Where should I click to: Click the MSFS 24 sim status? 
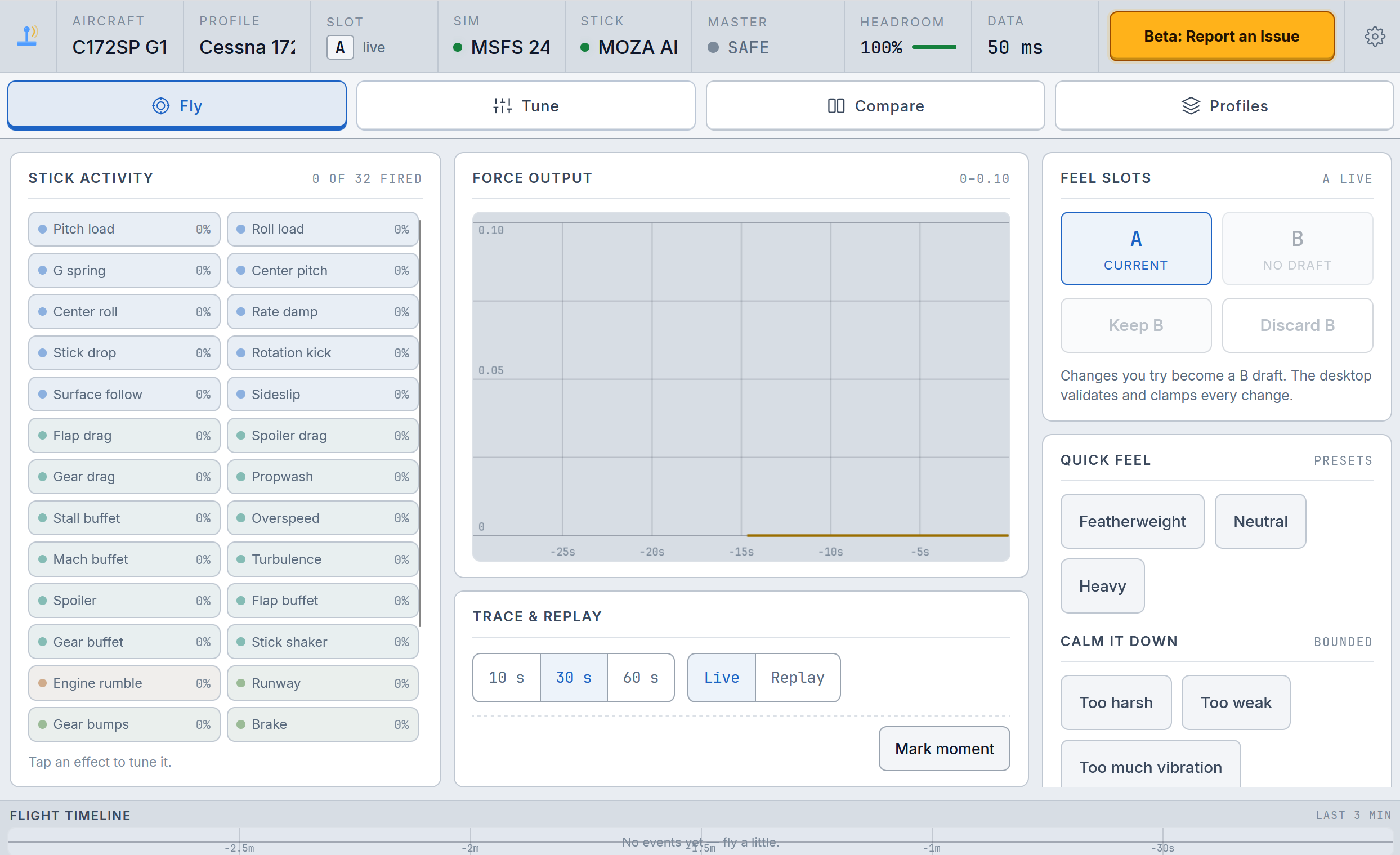(x=501, y=47)
